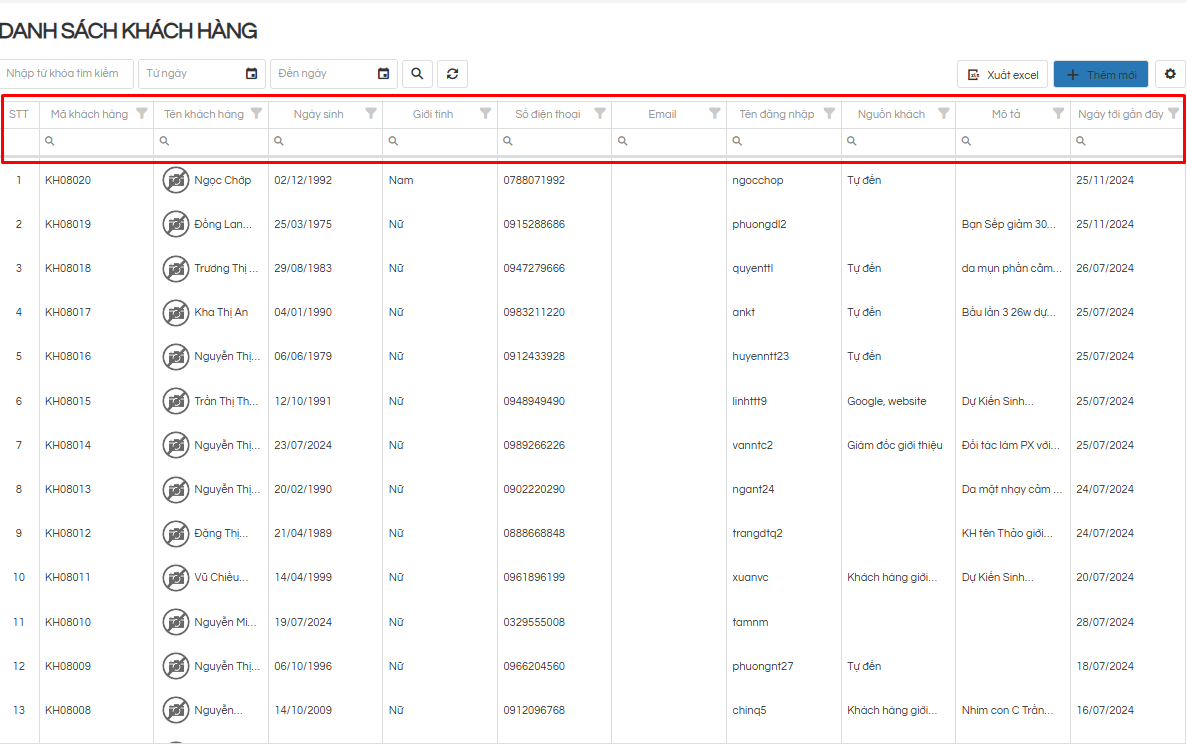This screenshot has width=1187, height=744.
Task: Sort by the Mô tả column header
Action: pos(1005,114)
